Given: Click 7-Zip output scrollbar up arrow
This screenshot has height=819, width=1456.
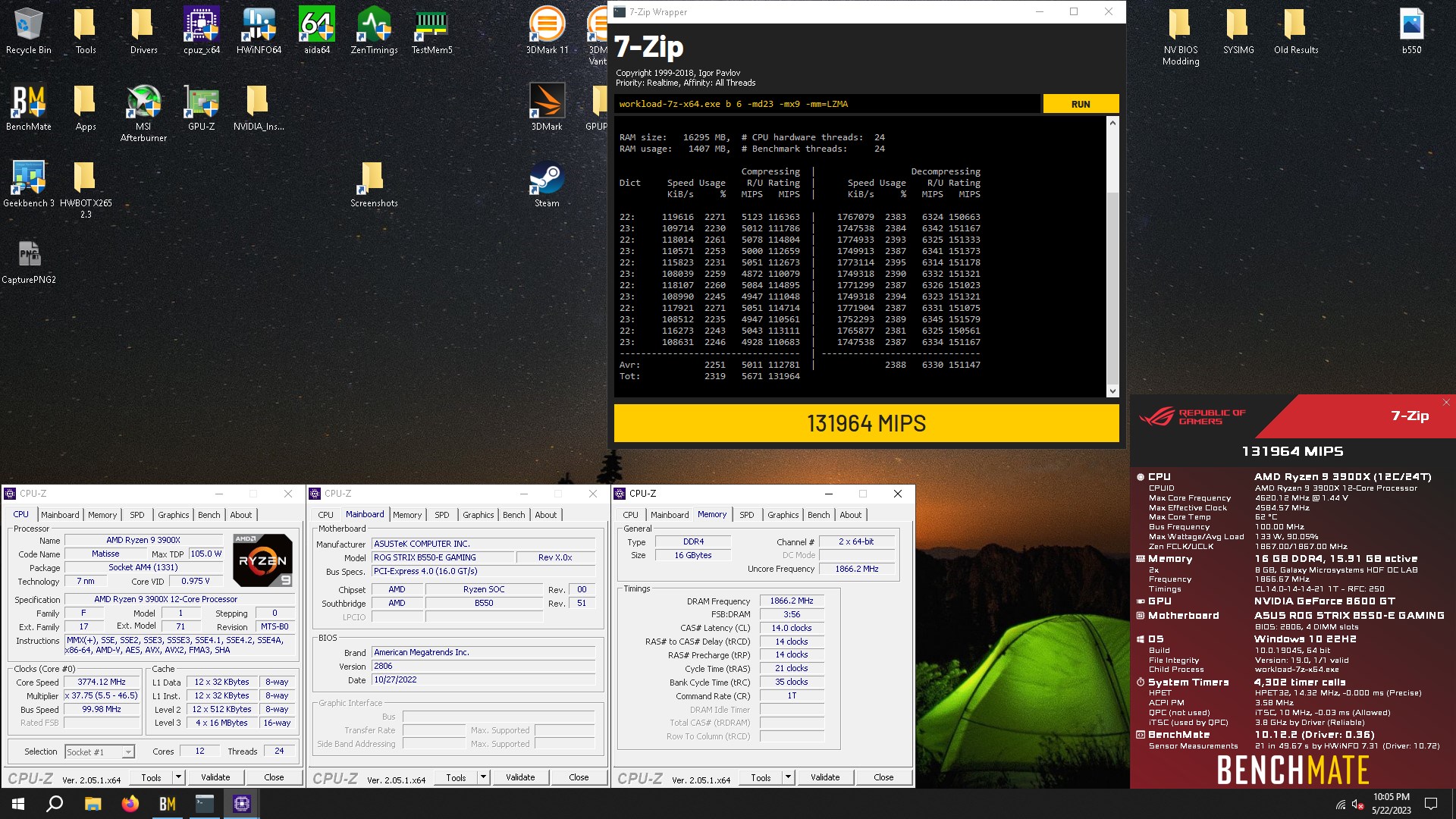Looking at the screenshot, I should pyautogui.click(x=1112, y=122).
